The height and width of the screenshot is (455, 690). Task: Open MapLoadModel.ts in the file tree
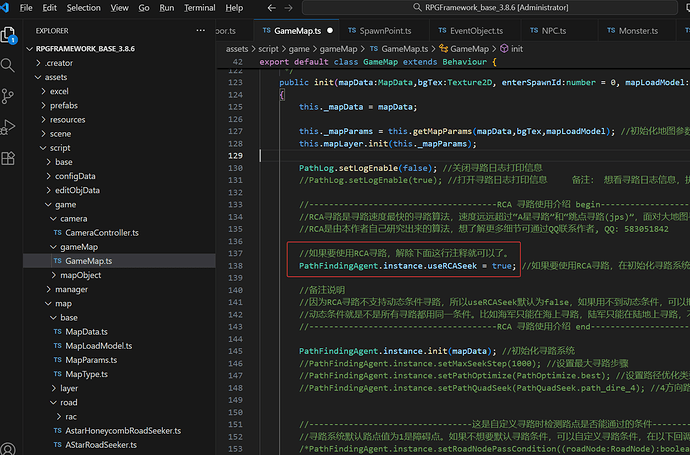click(99, 345)
